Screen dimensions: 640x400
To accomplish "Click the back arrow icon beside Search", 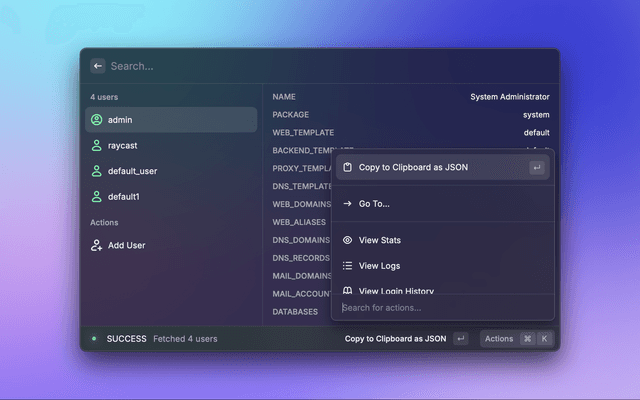I will [x=97, y=66].
